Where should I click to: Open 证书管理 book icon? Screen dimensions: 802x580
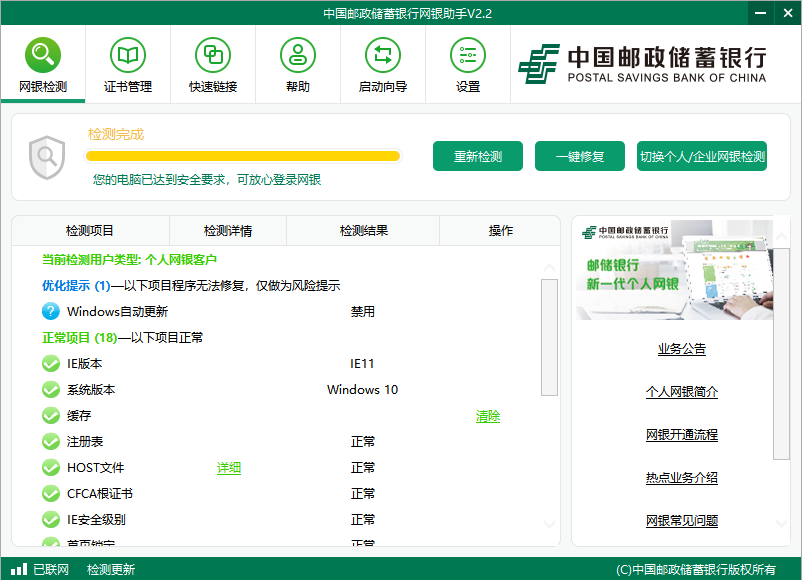click(x=128, y=55)
